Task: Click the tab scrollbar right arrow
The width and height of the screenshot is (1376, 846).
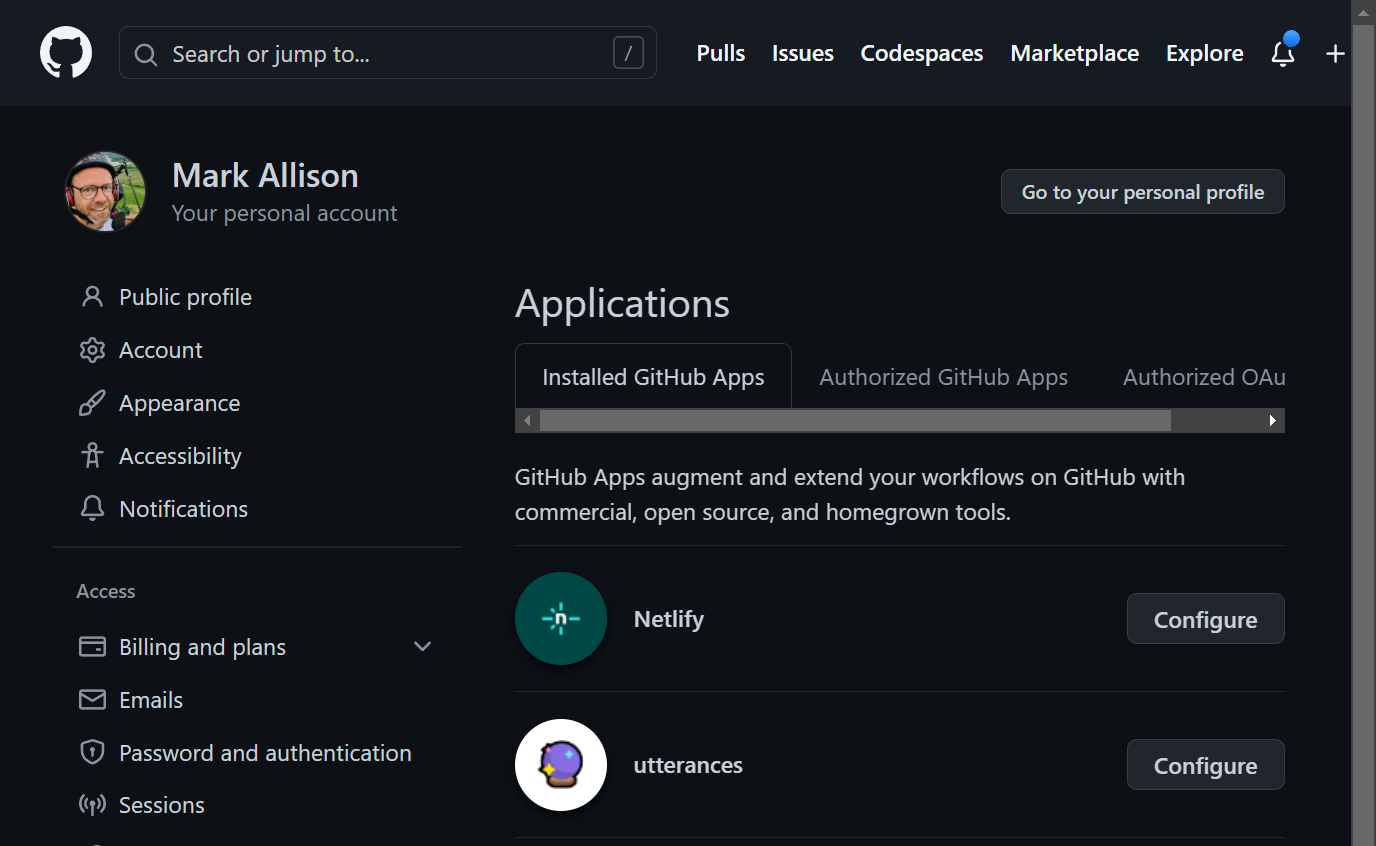Action: [x=1273, y=421]
